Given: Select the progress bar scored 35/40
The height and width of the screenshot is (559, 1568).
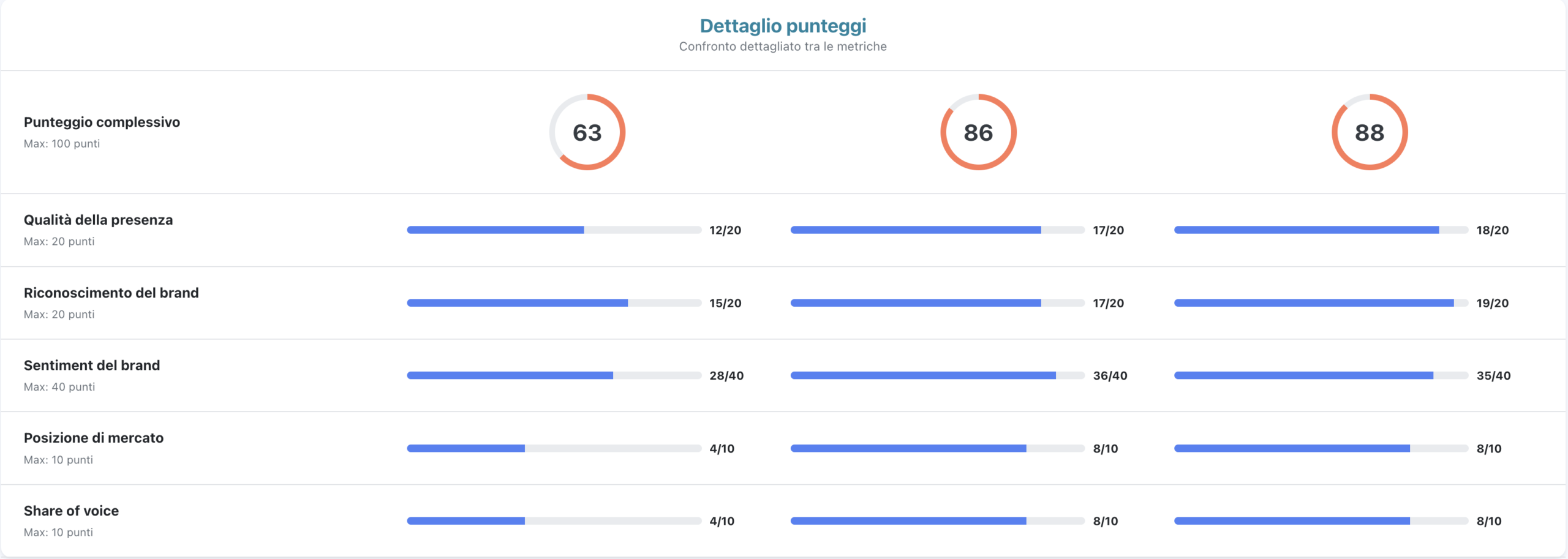Looking at the screenshot, I should 1321,375.
